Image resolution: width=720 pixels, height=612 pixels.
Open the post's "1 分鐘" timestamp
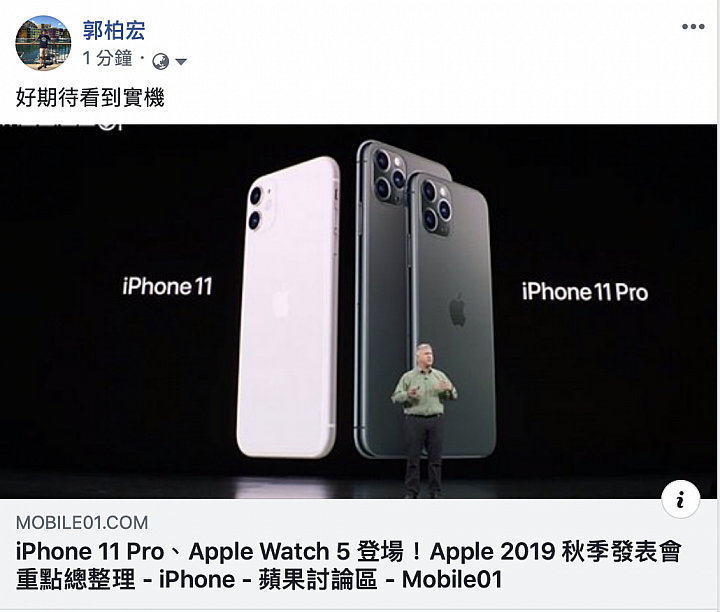pos(107,59)
